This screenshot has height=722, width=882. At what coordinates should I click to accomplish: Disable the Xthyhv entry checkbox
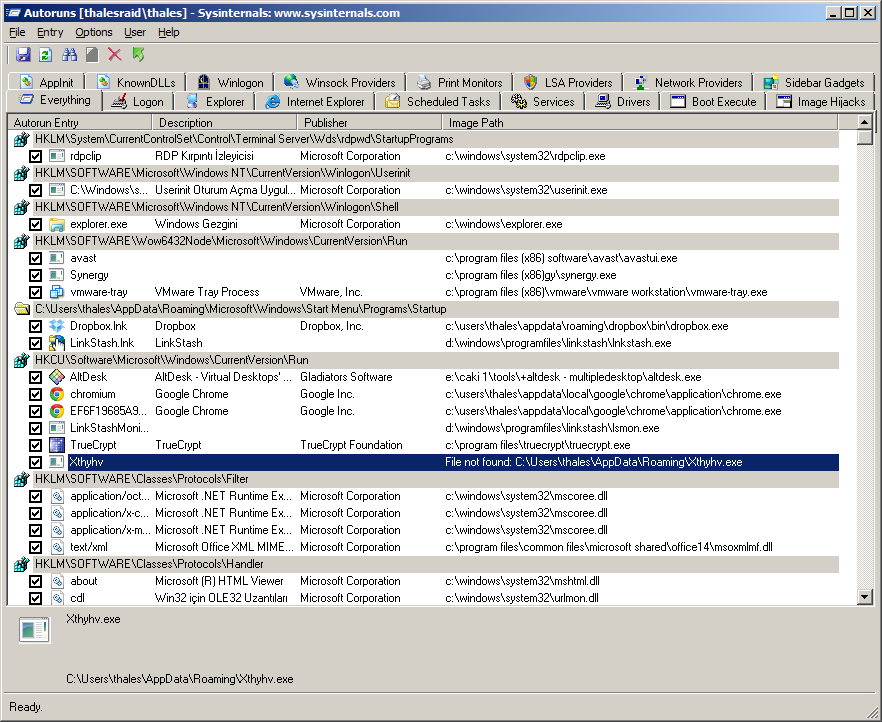[x=35, y=462]
